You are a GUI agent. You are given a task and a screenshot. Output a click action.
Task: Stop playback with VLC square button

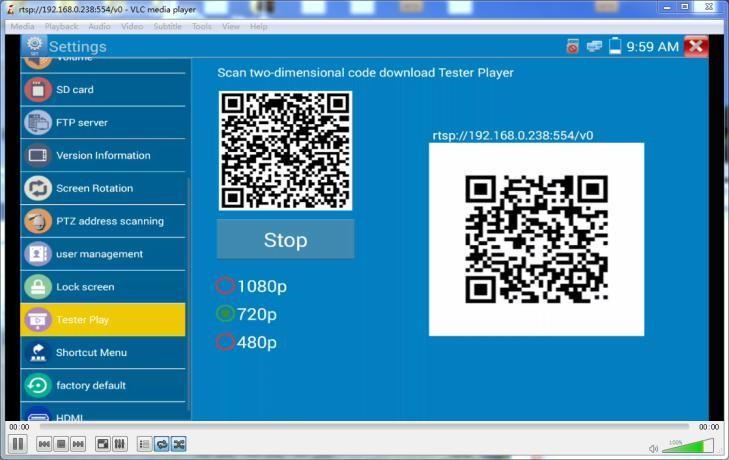pyautogui.click(x=61, y=444)
